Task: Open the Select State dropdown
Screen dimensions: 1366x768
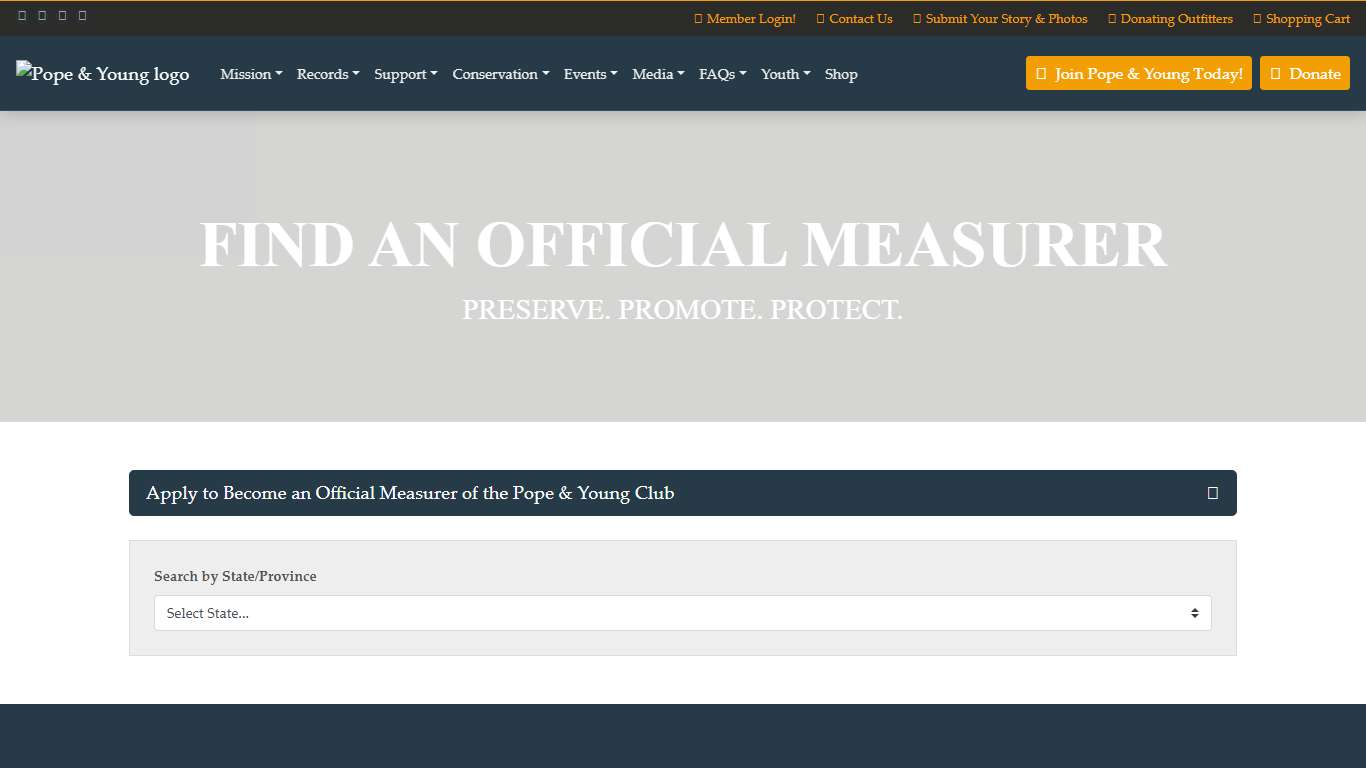Action: (683, 613)
